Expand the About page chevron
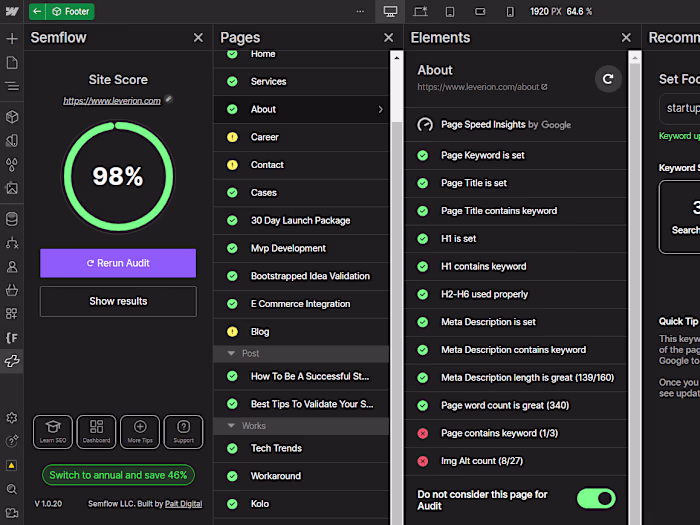Viewport: 700px width, 525px height. 380,109
